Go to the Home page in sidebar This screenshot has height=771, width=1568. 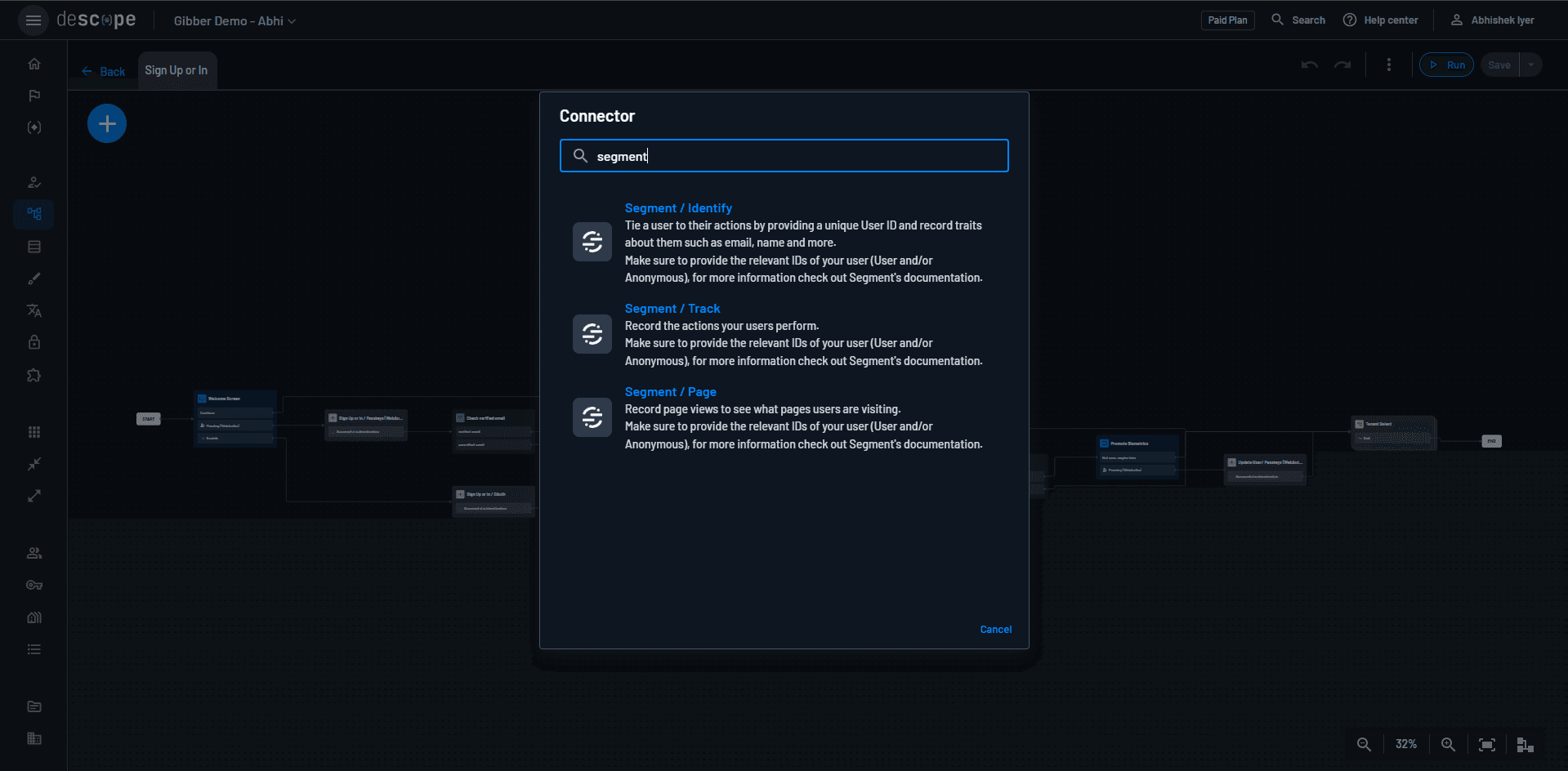34,64
